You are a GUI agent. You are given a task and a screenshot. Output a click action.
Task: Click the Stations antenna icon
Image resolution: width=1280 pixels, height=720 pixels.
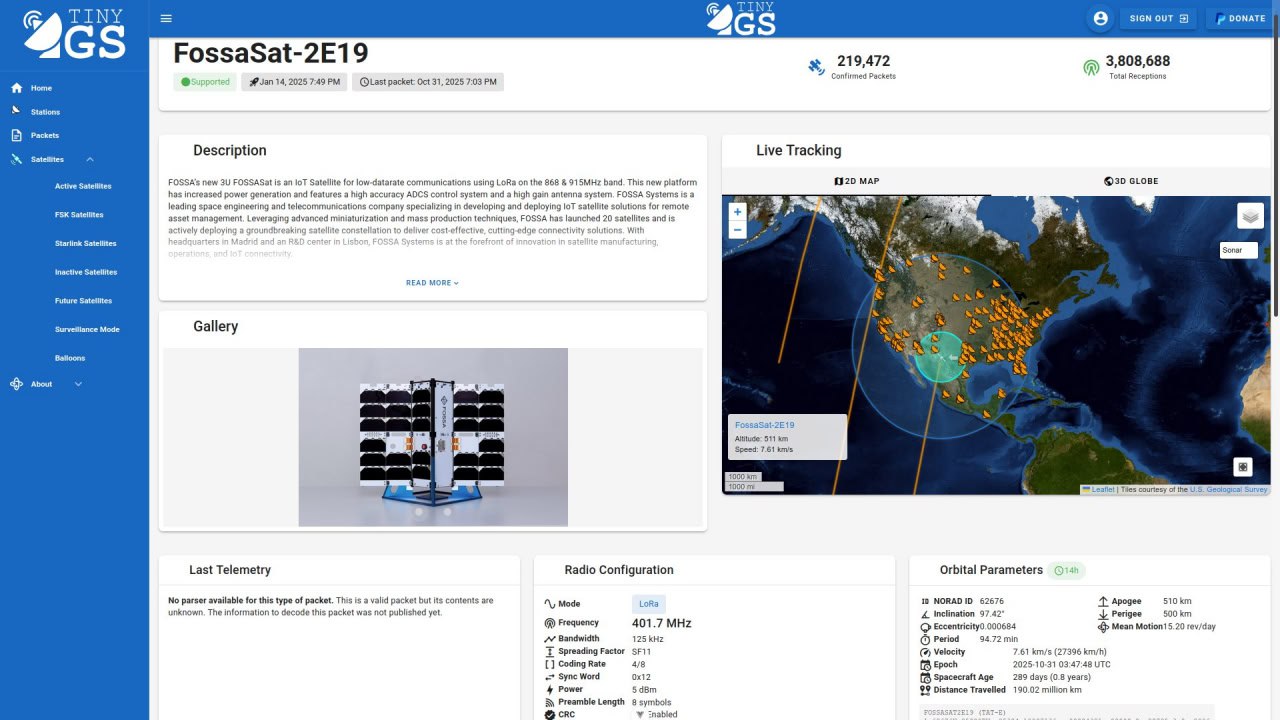(x=16, y=111)
